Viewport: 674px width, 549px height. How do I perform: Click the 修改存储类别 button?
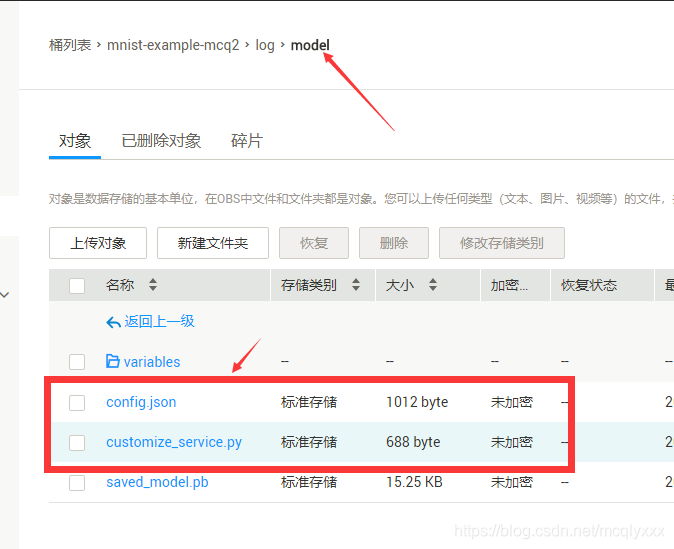[502, 243]
